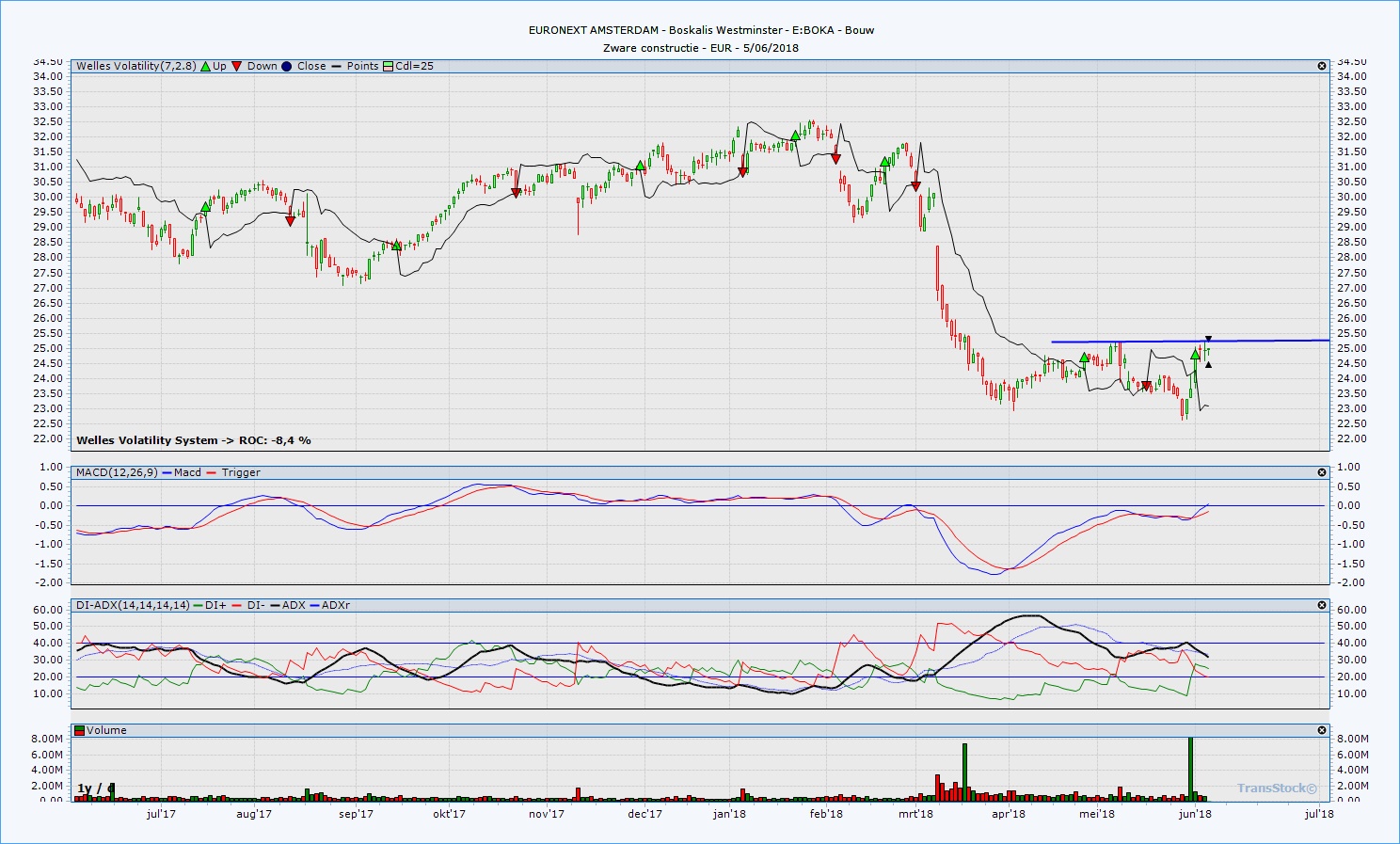This screenshot has height=844, width=1400.
Task: Select the DI-ADX(14,14,14,14) panel title
Action: pyautogui.click(x=133, y=605)
